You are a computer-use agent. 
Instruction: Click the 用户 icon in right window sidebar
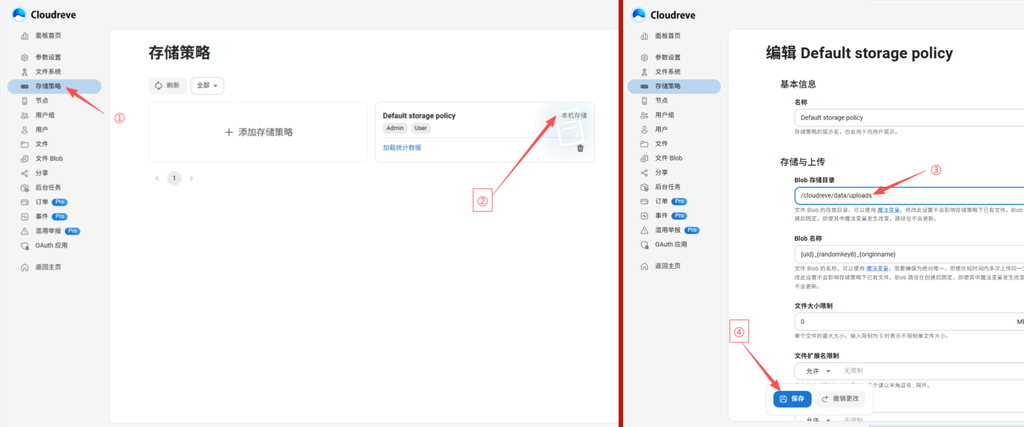[x=645, y=129]
